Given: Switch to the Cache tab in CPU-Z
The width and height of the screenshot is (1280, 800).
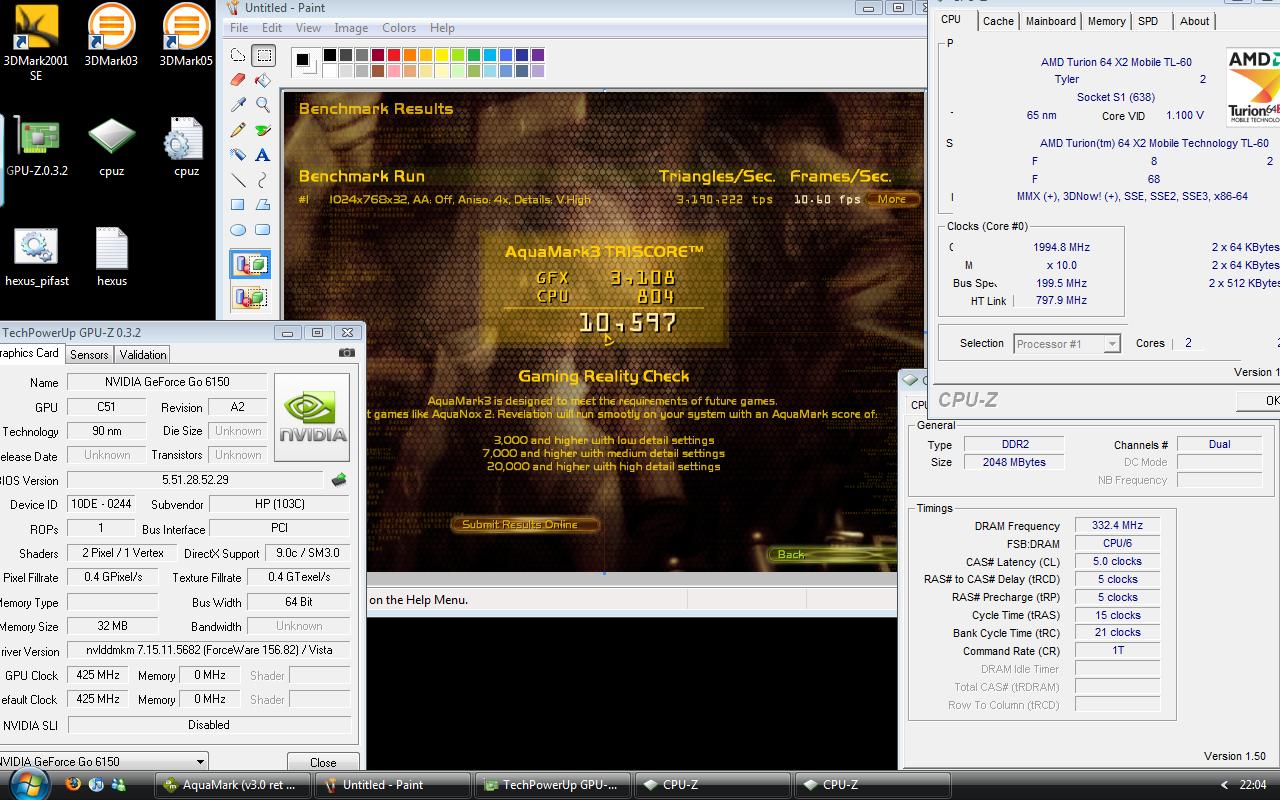Looking at the screenshot, I should [x=998, y=21].
